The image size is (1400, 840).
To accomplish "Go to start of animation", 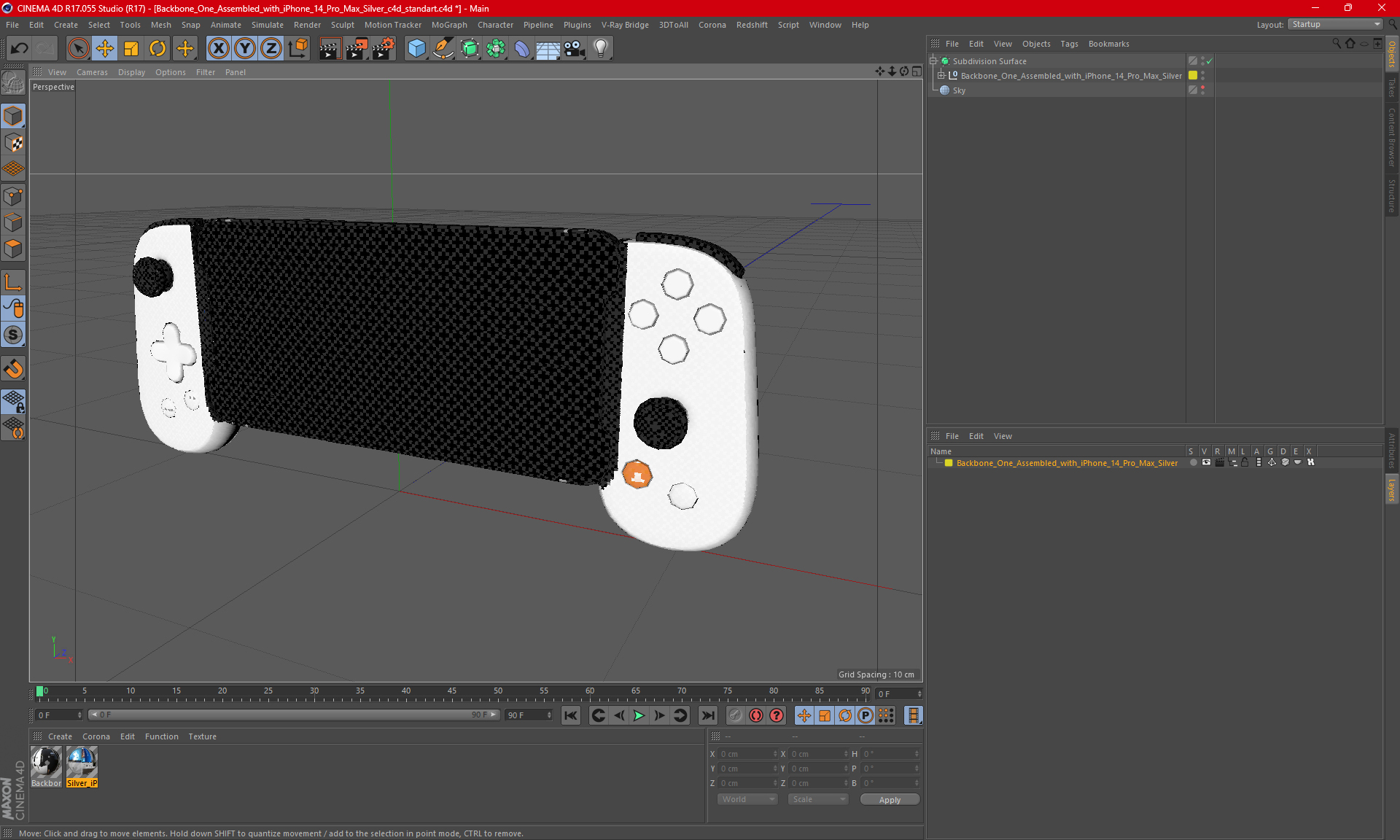I will point(571,715).
